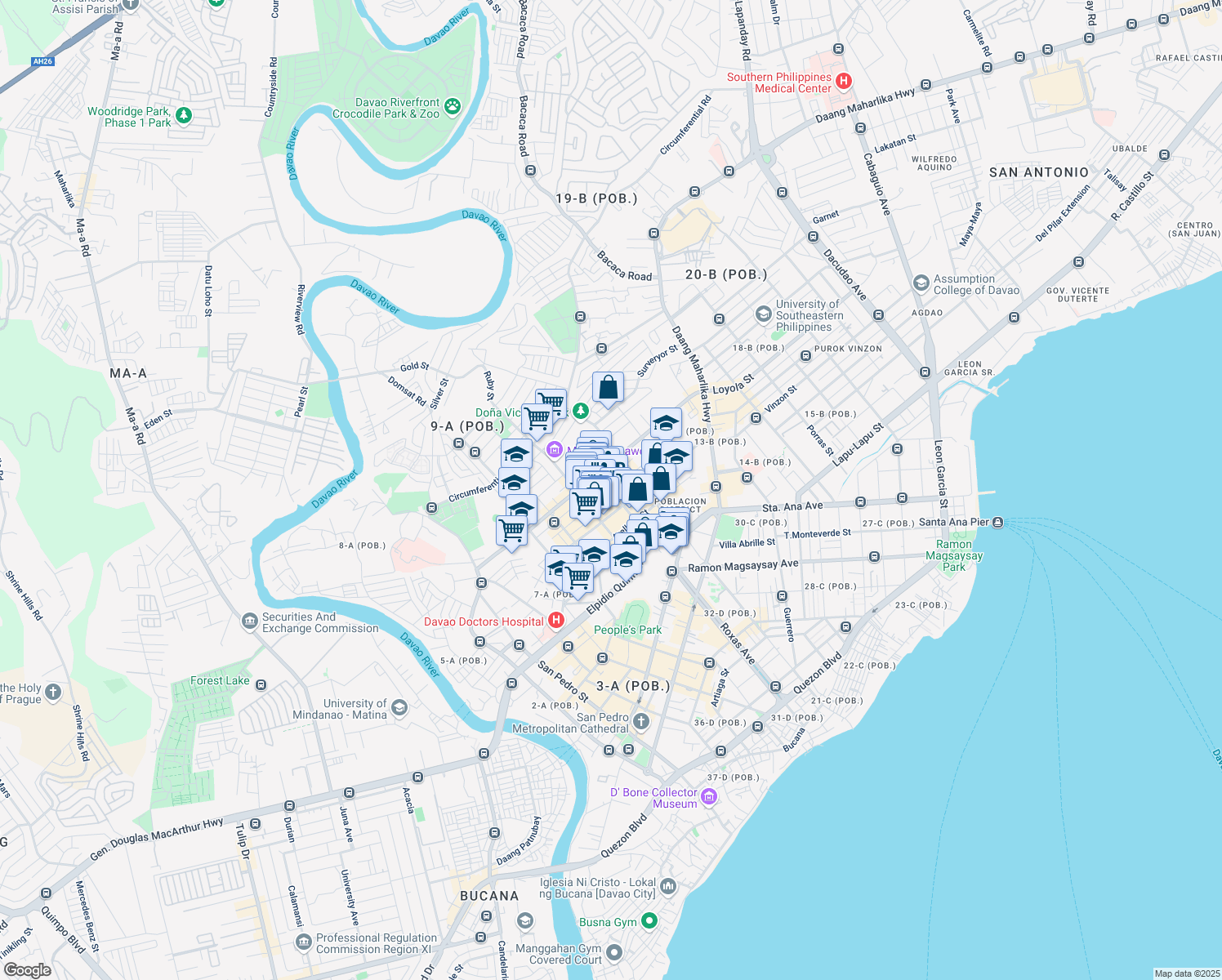Click the 5-A (POB.) label
This screenshot has width=1222, height=980.
pos(463,661)
